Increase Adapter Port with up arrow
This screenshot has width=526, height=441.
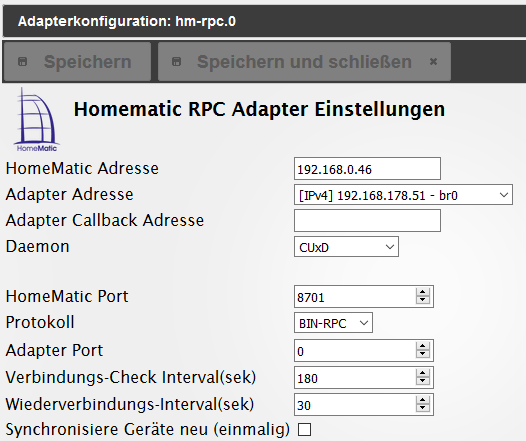[x=423, y=346]
